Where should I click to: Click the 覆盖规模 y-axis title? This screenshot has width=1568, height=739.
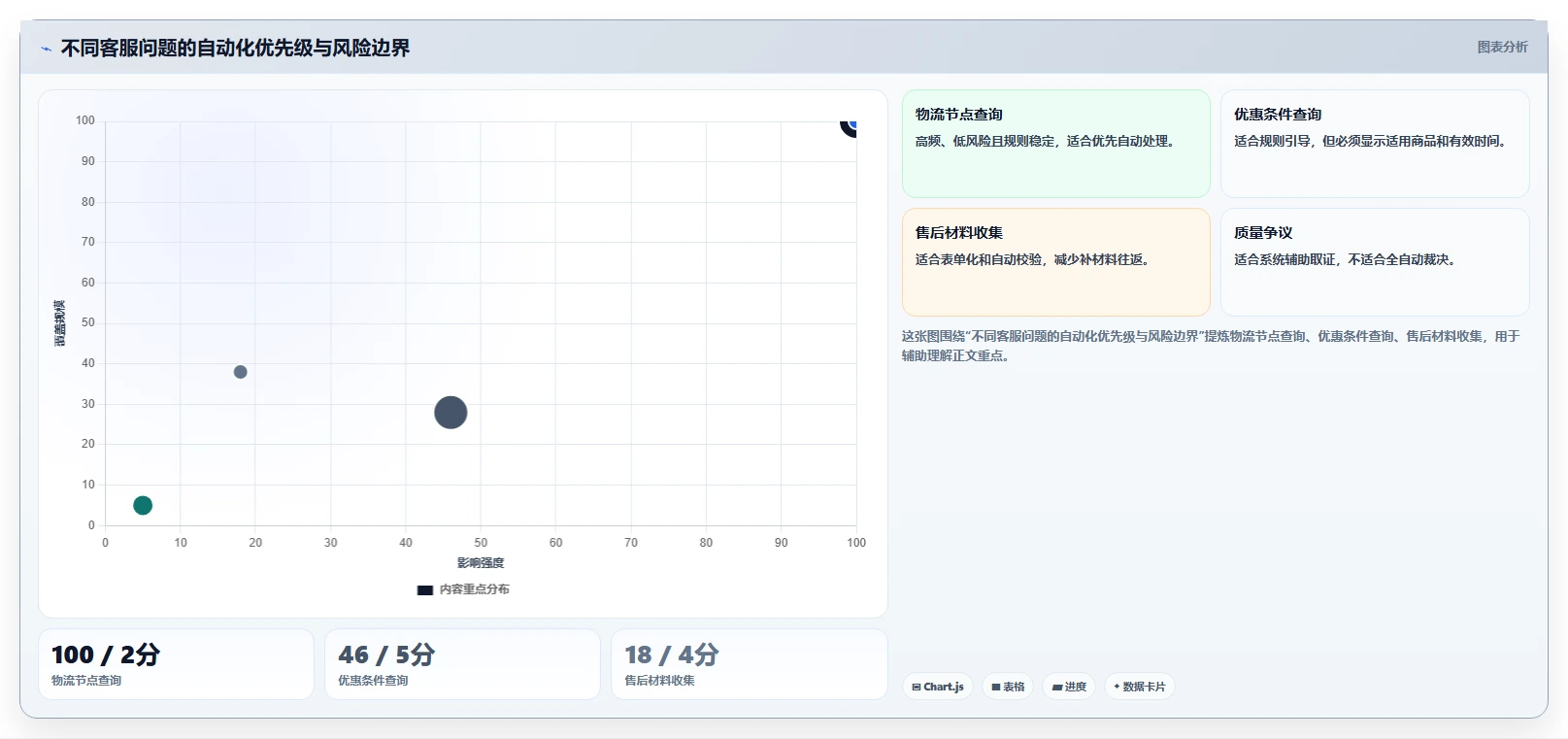60,323
